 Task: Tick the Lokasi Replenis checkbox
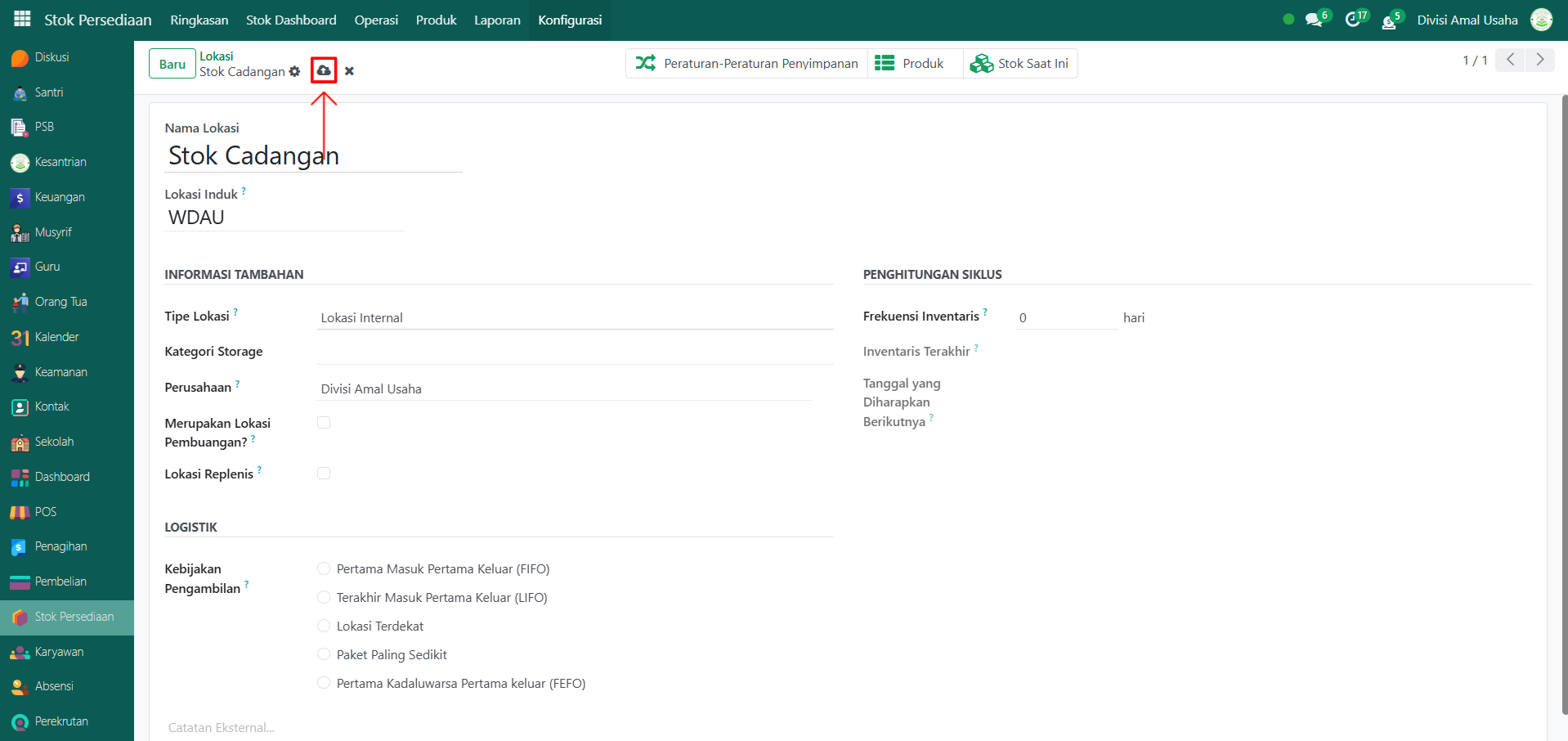pos(324,474)
